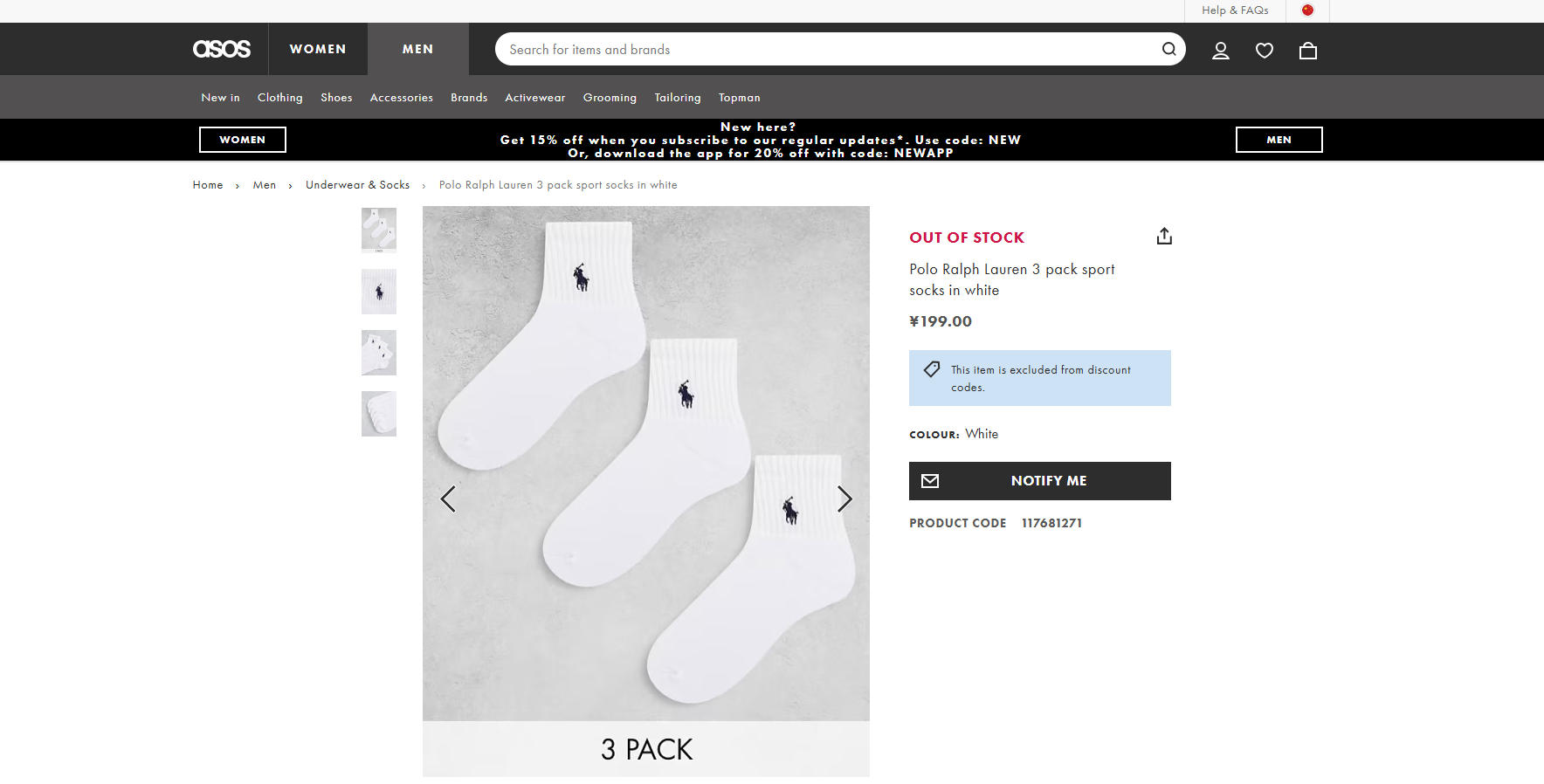This screenshot has height=784, width=1544.
Task: Show previous product image arrow
Action: coord(448,499)
